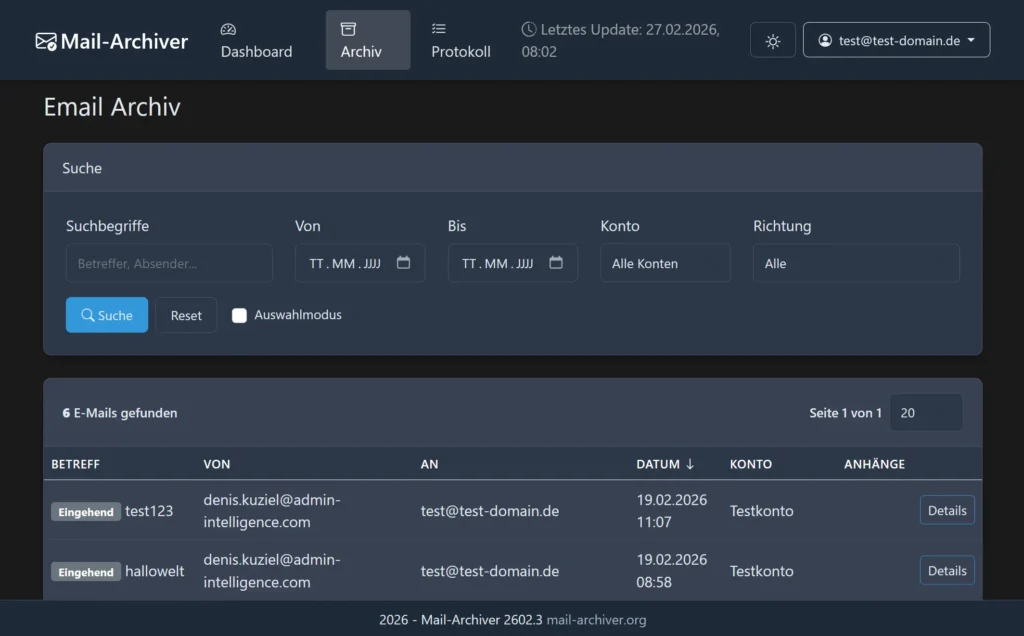Screen dimensions: 1024x636
Task: Click the clock icon beside Letztes Update
Action: (x=529, y=30)
